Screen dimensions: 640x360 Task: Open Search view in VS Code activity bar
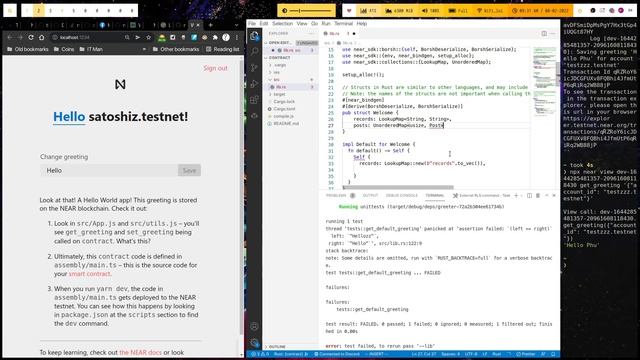pos(254,52)
